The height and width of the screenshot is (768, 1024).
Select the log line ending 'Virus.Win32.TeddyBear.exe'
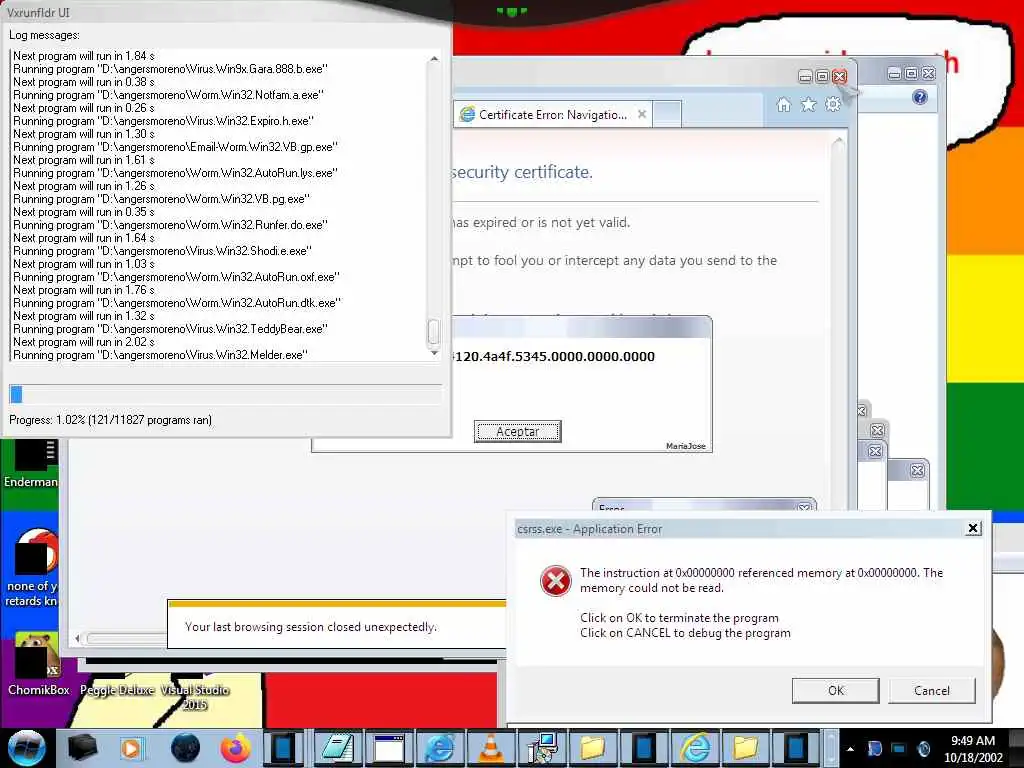170,329
